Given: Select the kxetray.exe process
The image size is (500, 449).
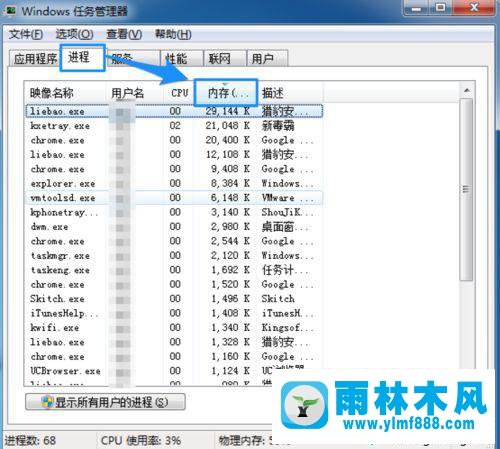Looking at the screenshot, I should pos(174,126).
